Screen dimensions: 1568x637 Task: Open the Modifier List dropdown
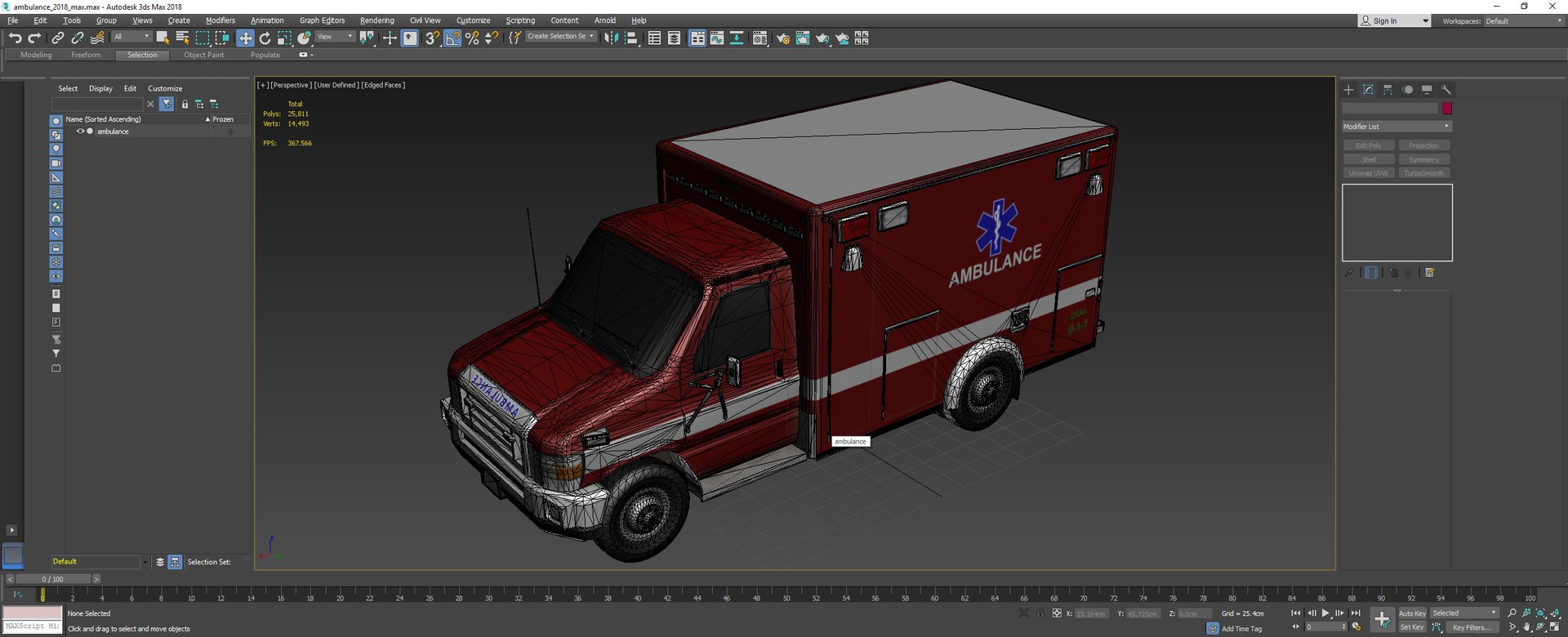(1396, 127)
